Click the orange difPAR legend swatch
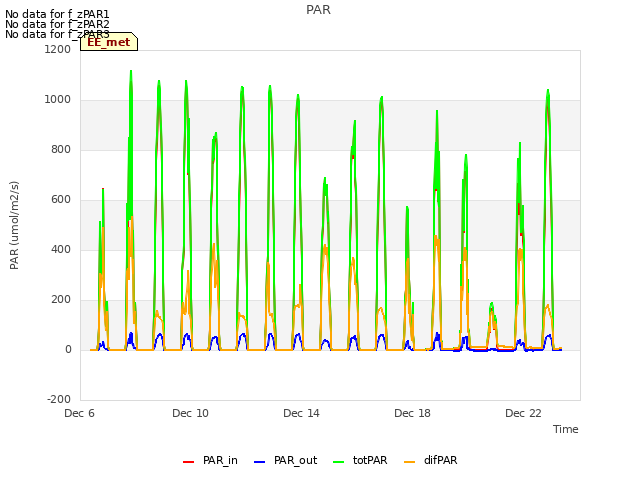 tap(409, 462)
